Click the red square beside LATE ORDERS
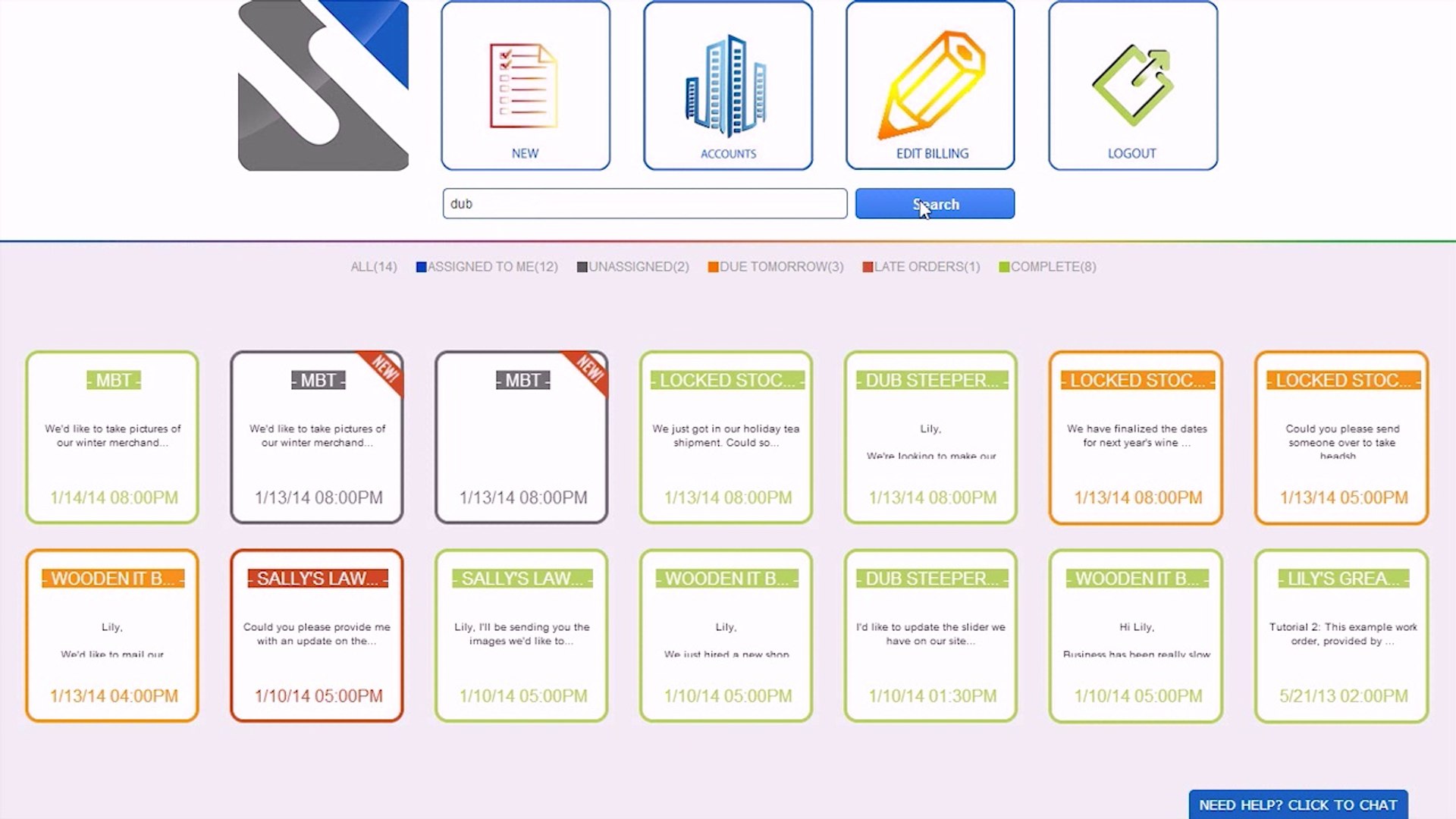Screen dimensions: 1456x819 (x=865, y=266)
